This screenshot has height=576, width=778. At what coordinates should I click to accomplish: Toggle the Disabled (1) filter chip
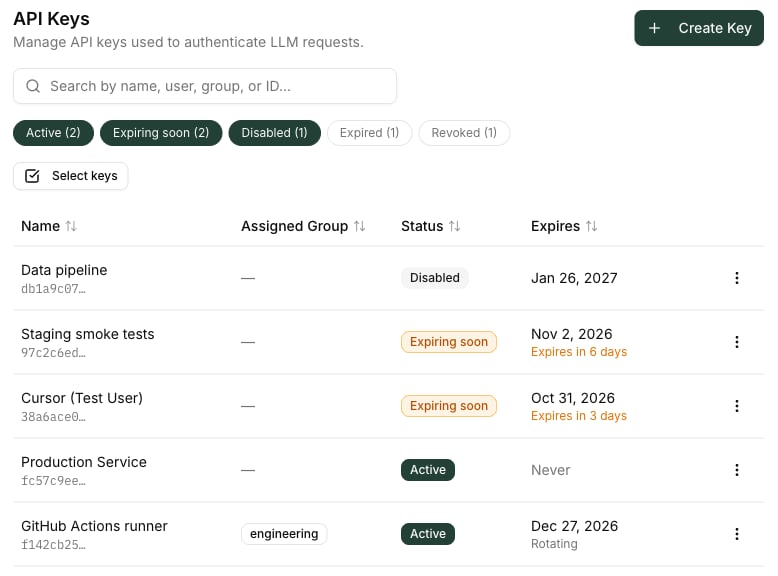click(274, 133)
